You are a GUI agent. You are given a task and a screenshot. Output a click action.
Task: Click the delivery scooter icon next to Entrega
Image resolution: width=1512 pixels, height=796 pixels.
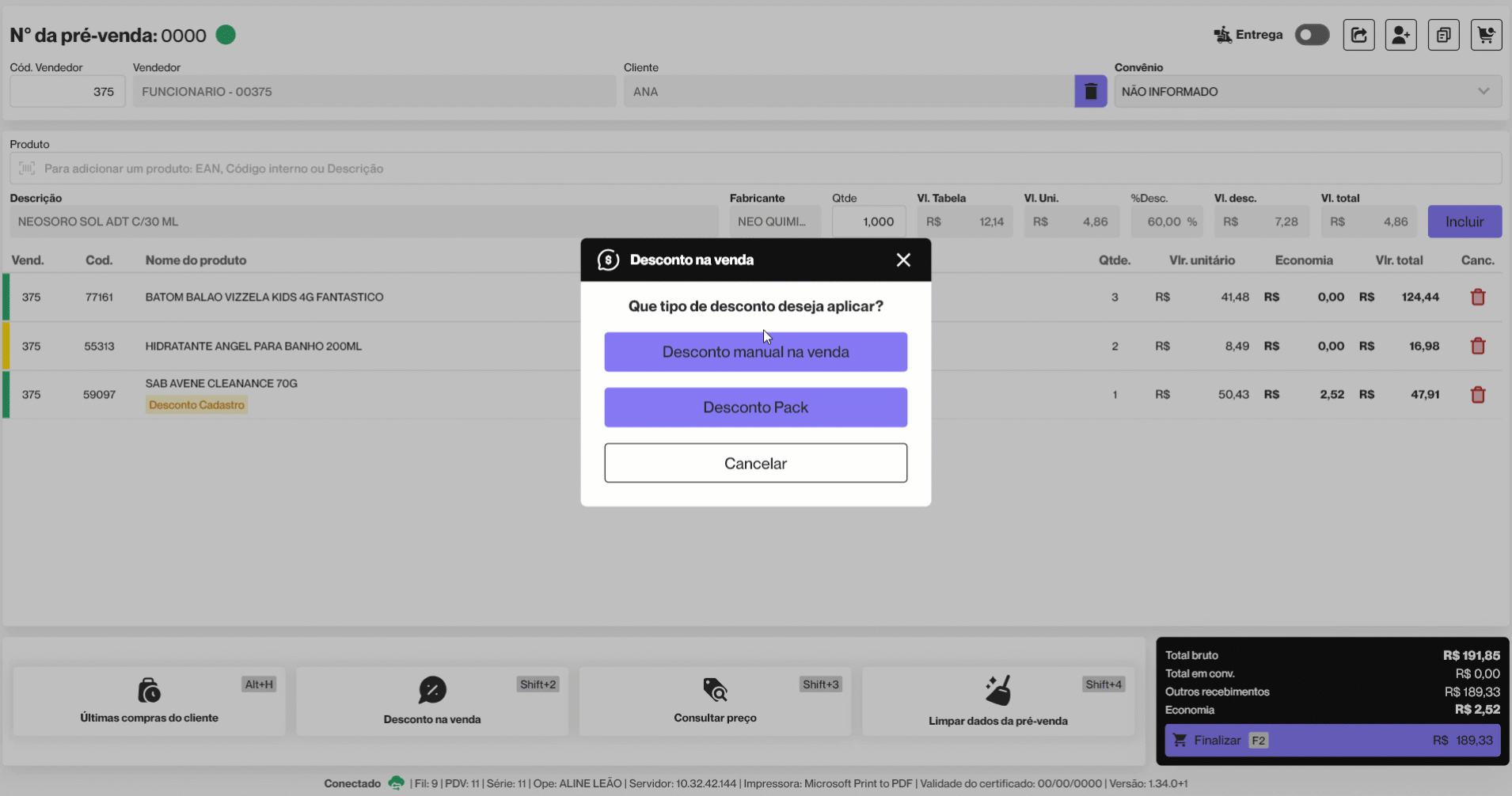pos(1223,35)
